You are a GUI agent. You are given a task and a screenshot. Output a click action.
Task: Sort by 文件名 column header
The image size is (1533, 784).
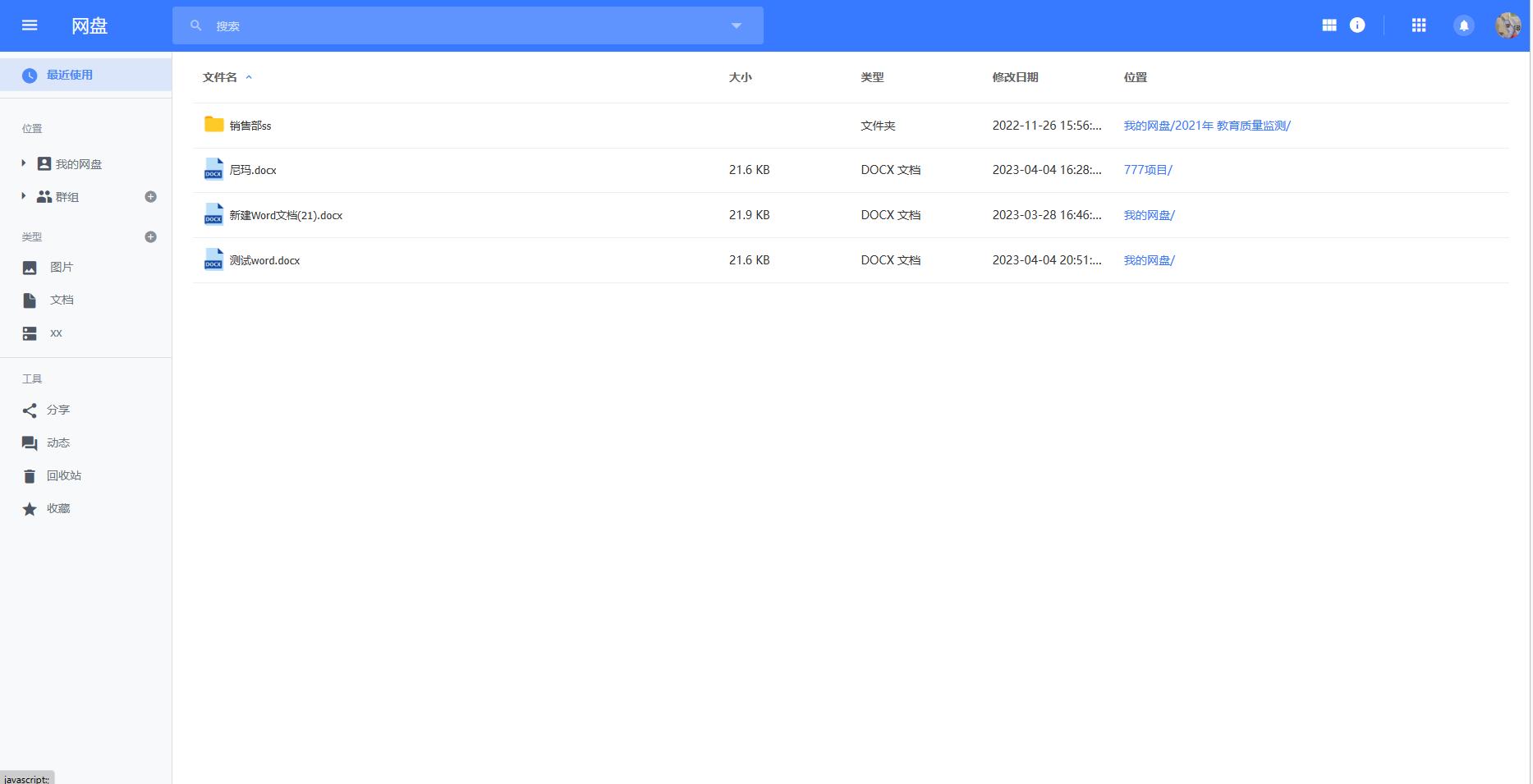tap(220, 77)
